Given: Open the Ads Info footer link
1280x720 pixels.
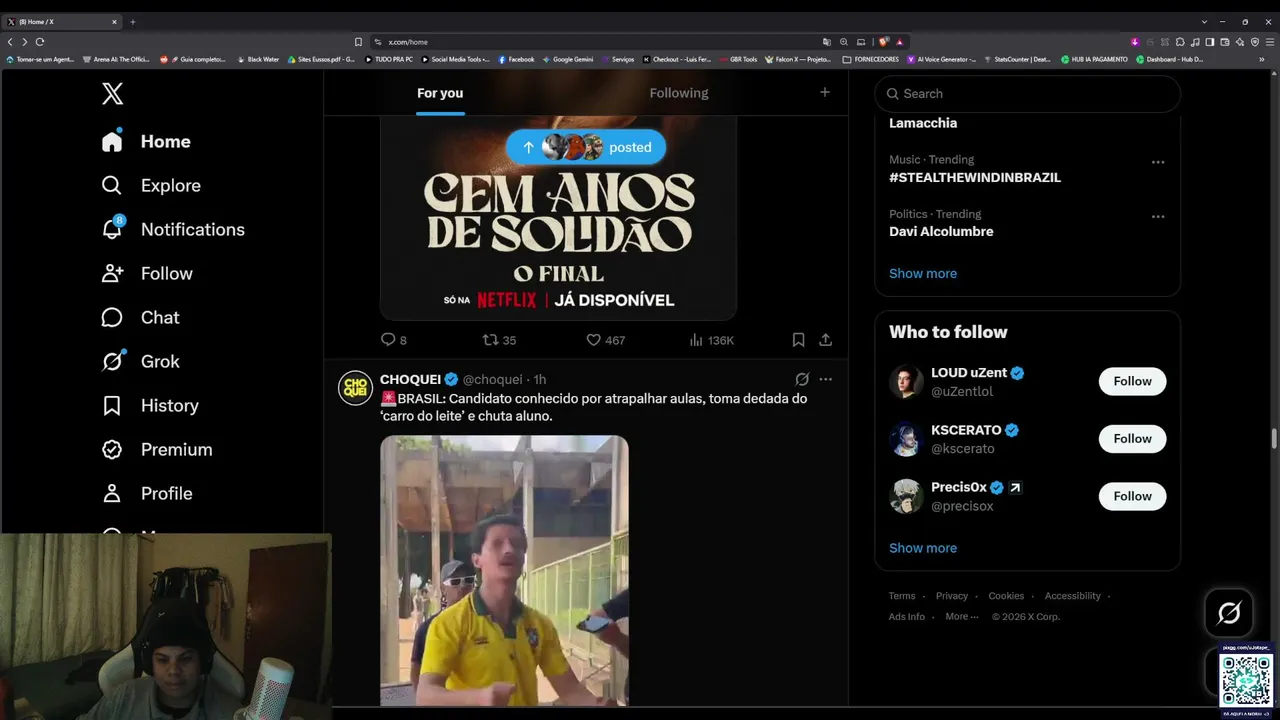Looking at the screenshot, I should (907, 617).
